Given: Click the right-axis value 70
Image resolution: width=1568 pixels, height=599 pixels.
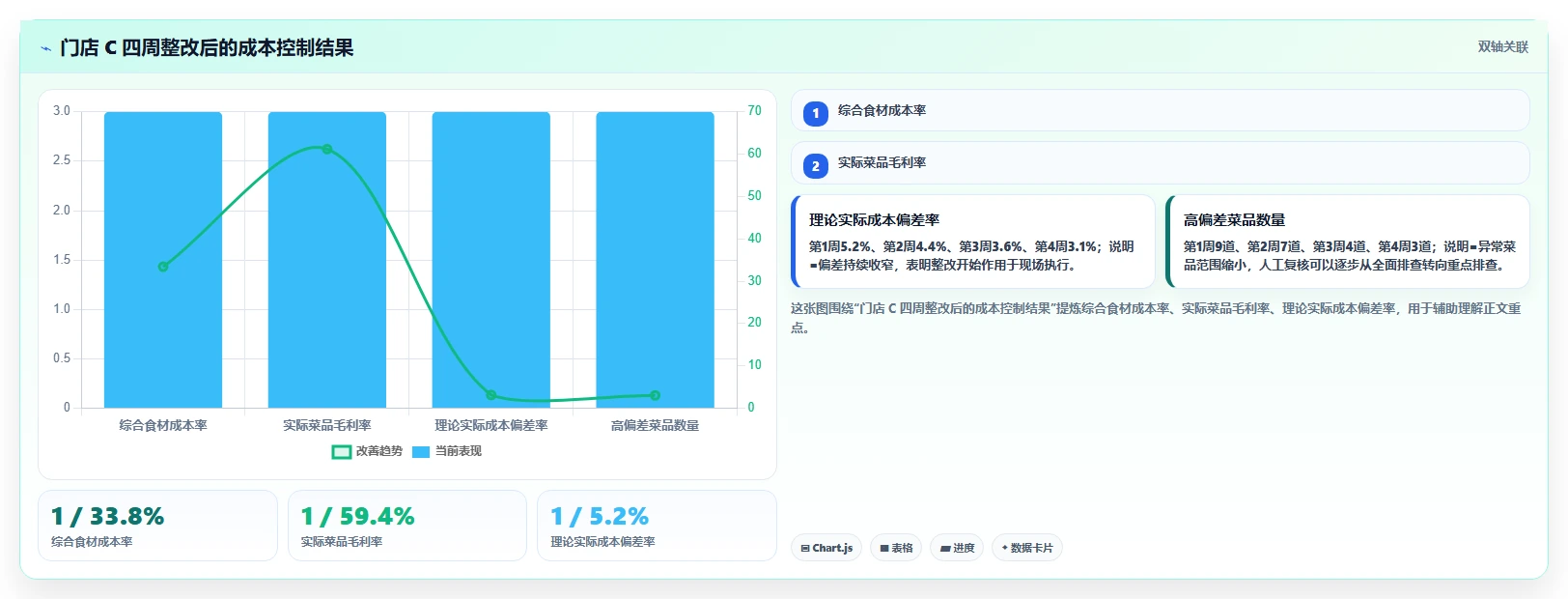Looking at the screenshot, I should [x=754, y=111].
